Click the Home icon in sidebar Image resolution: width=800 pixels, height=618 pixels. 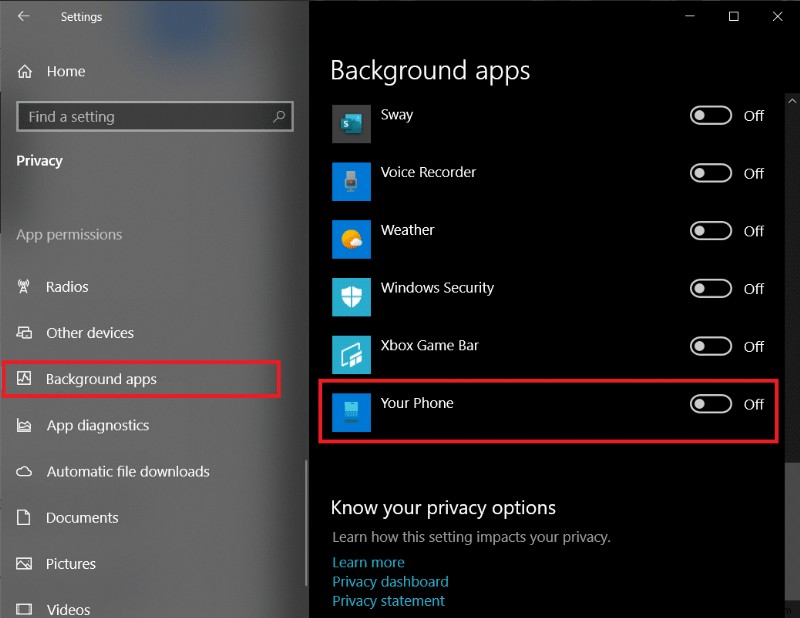click(x=24, y=71)
